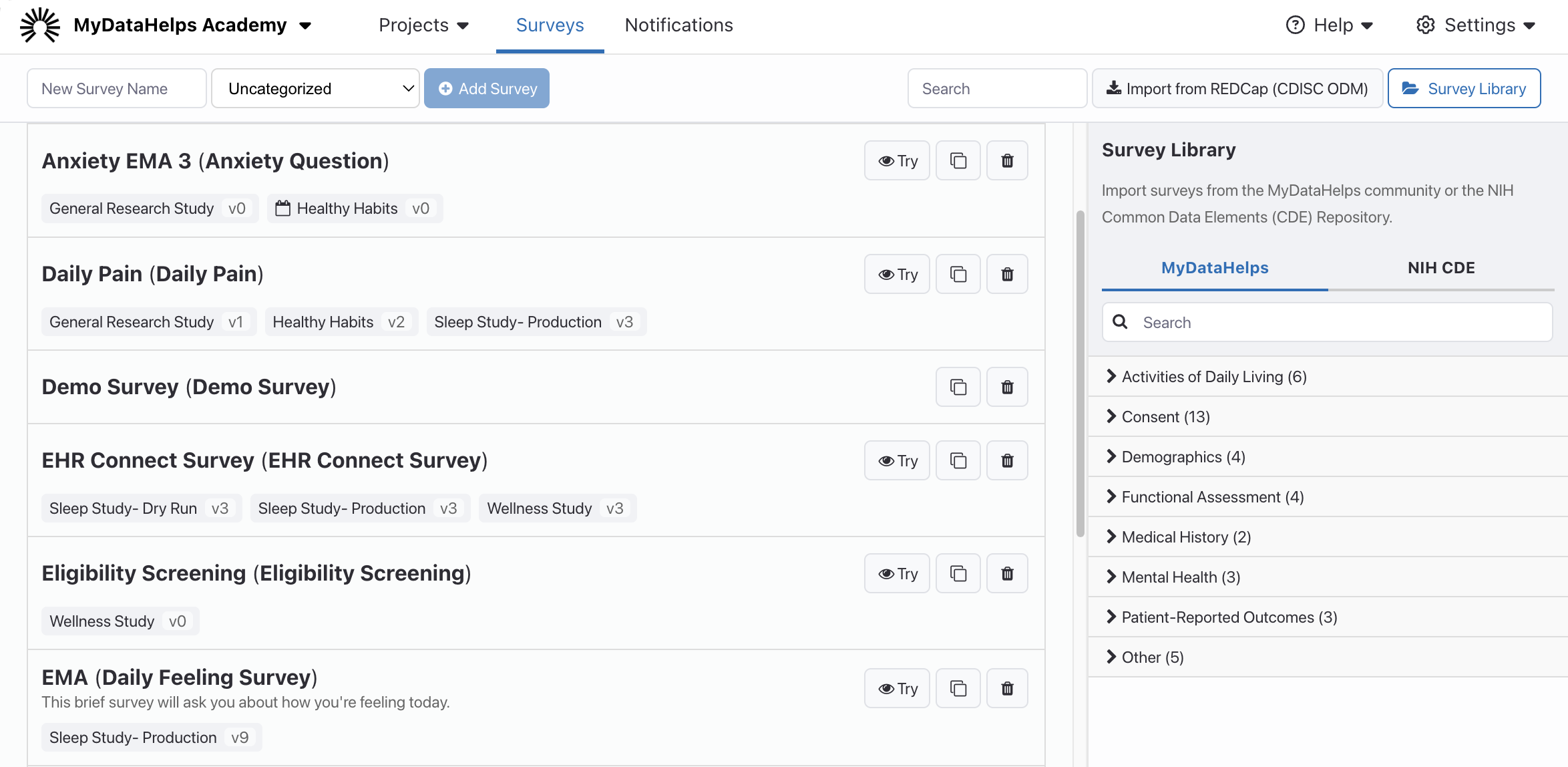Click the survey list vertical scrollbar
The image size is (1568, 767).
(x=1080, y=374)
